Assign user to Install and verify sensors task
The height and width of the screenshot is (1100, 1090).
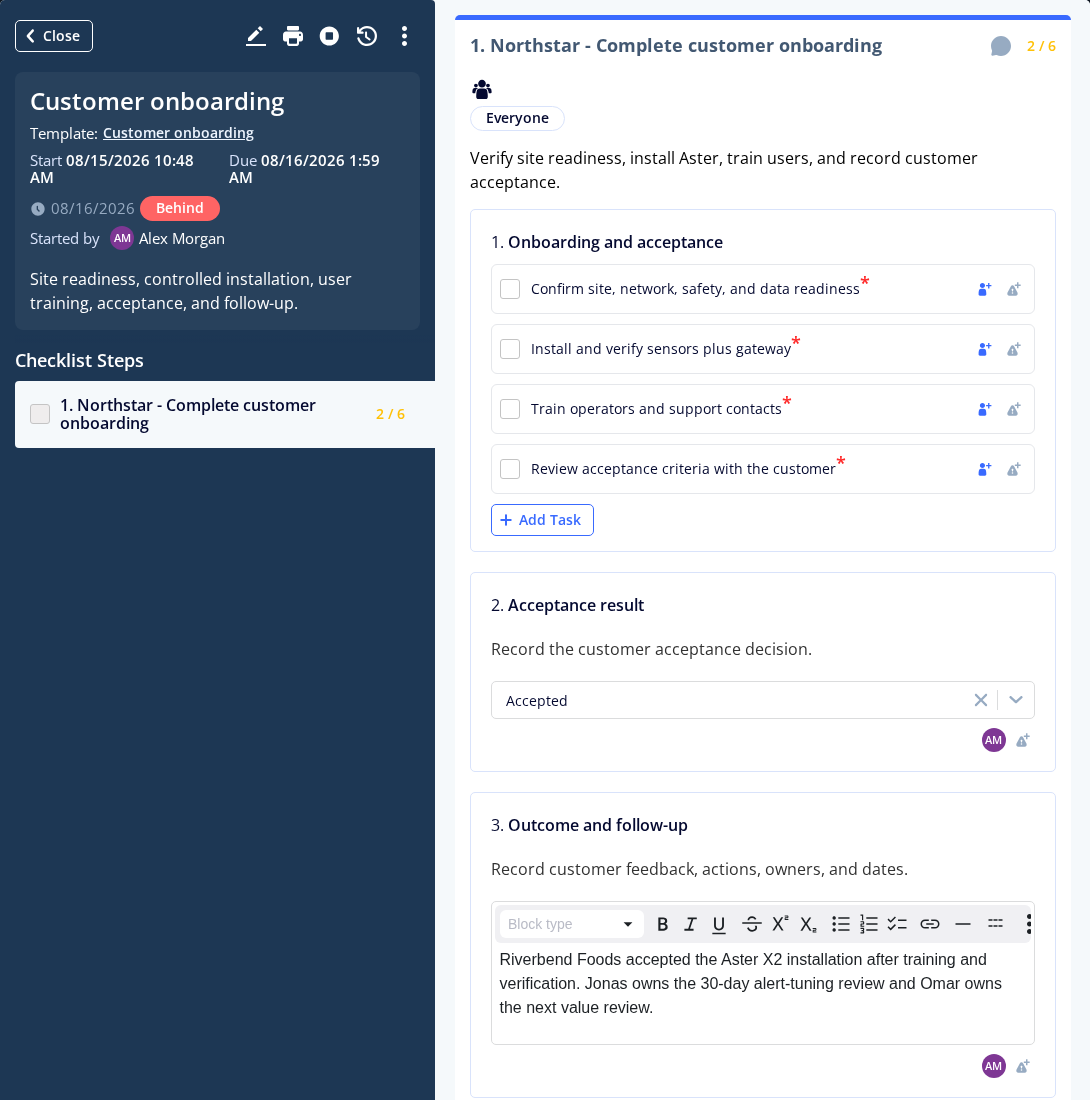click(984, 349)
